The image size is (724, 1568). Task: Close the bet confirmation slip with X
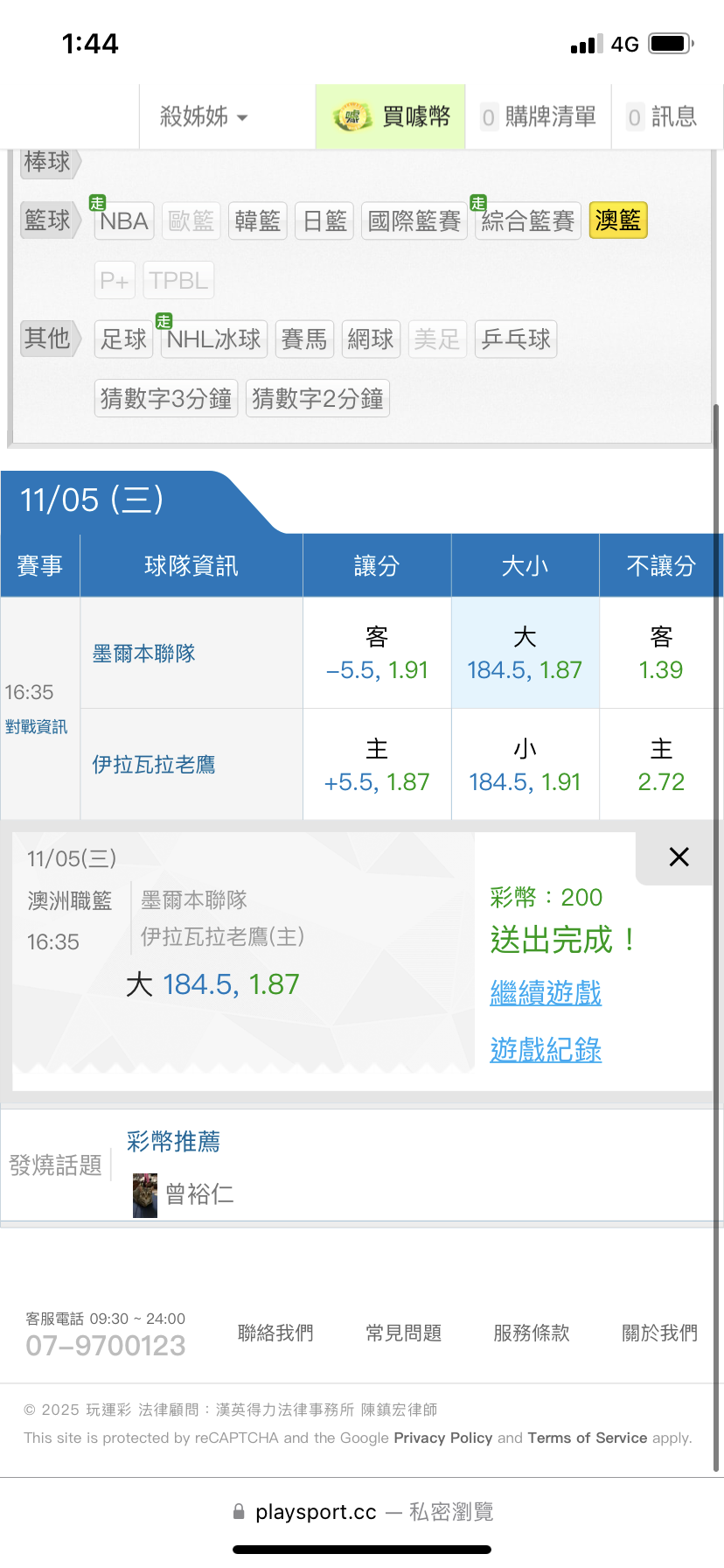679,857
